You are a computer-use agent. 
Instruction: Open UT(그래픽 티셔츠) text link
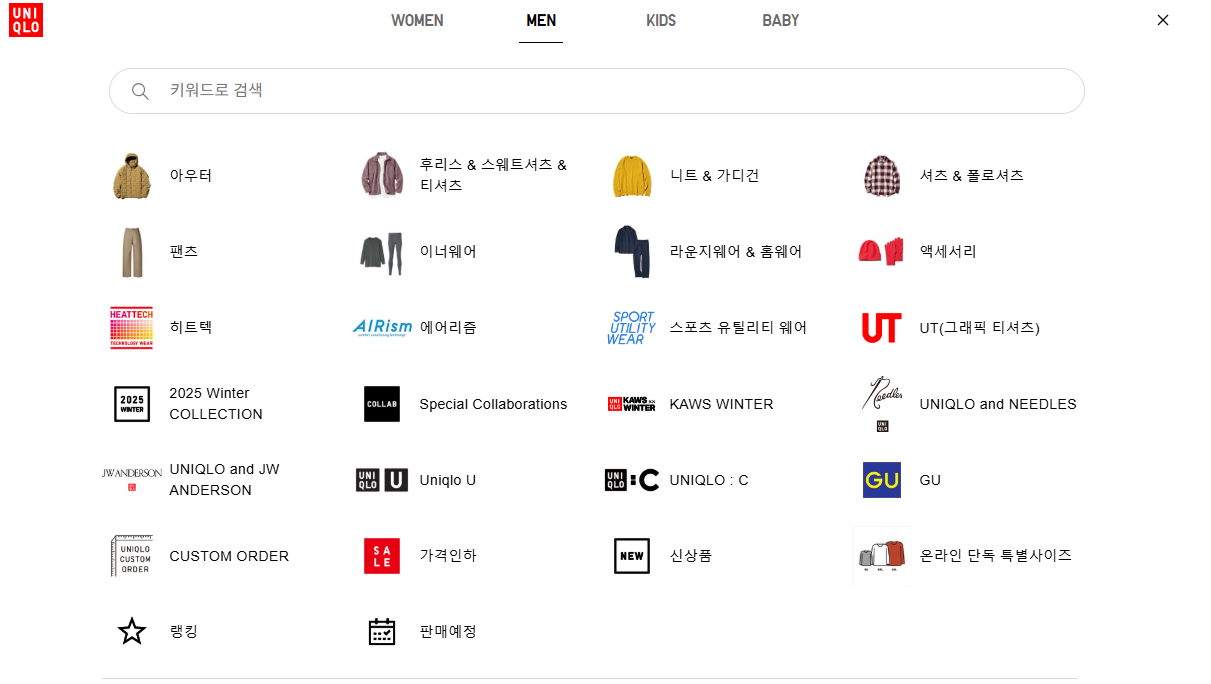point(980,328)
